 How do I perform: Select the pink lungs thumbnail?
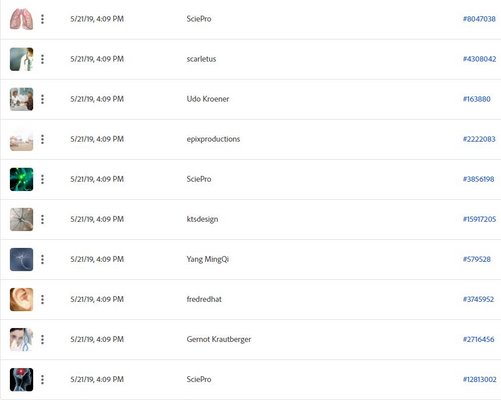(x=21, y=19)
